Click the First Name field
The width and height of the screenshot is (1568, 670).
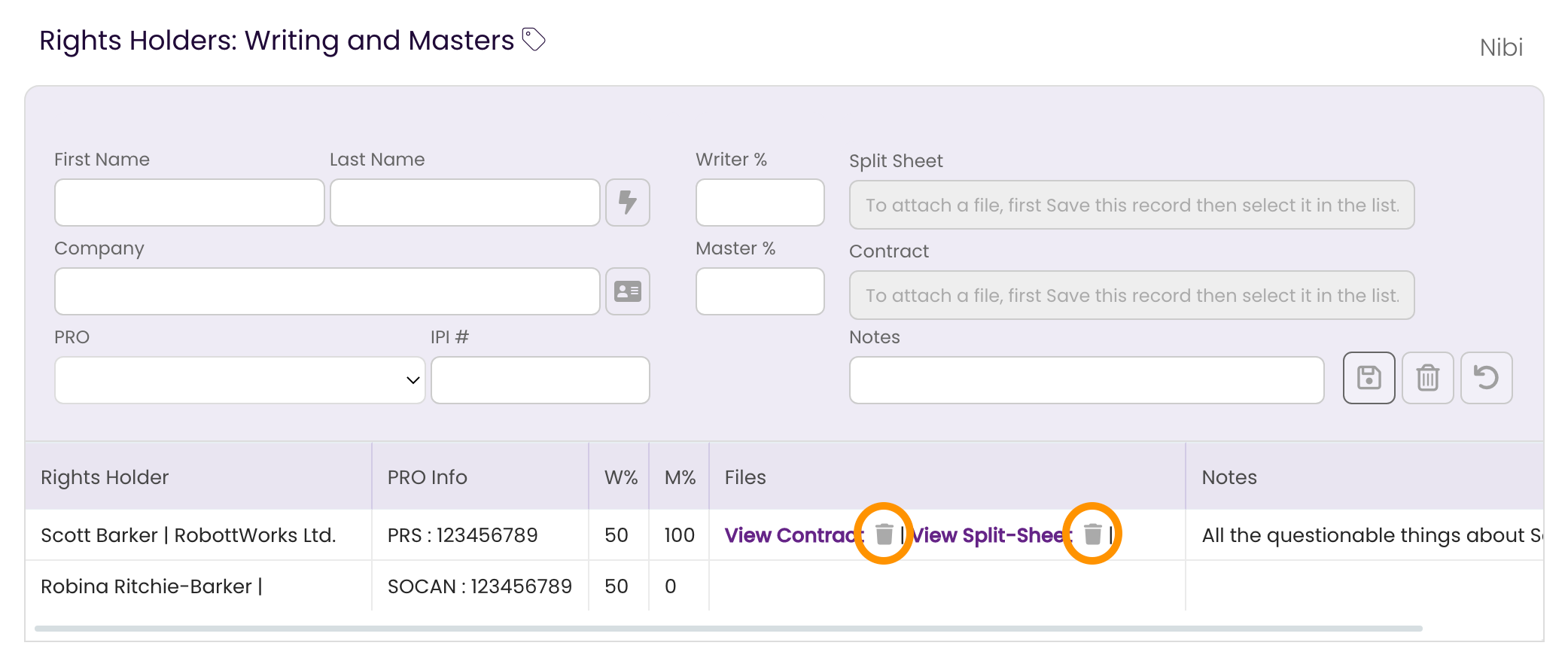[x=190, y=203]
